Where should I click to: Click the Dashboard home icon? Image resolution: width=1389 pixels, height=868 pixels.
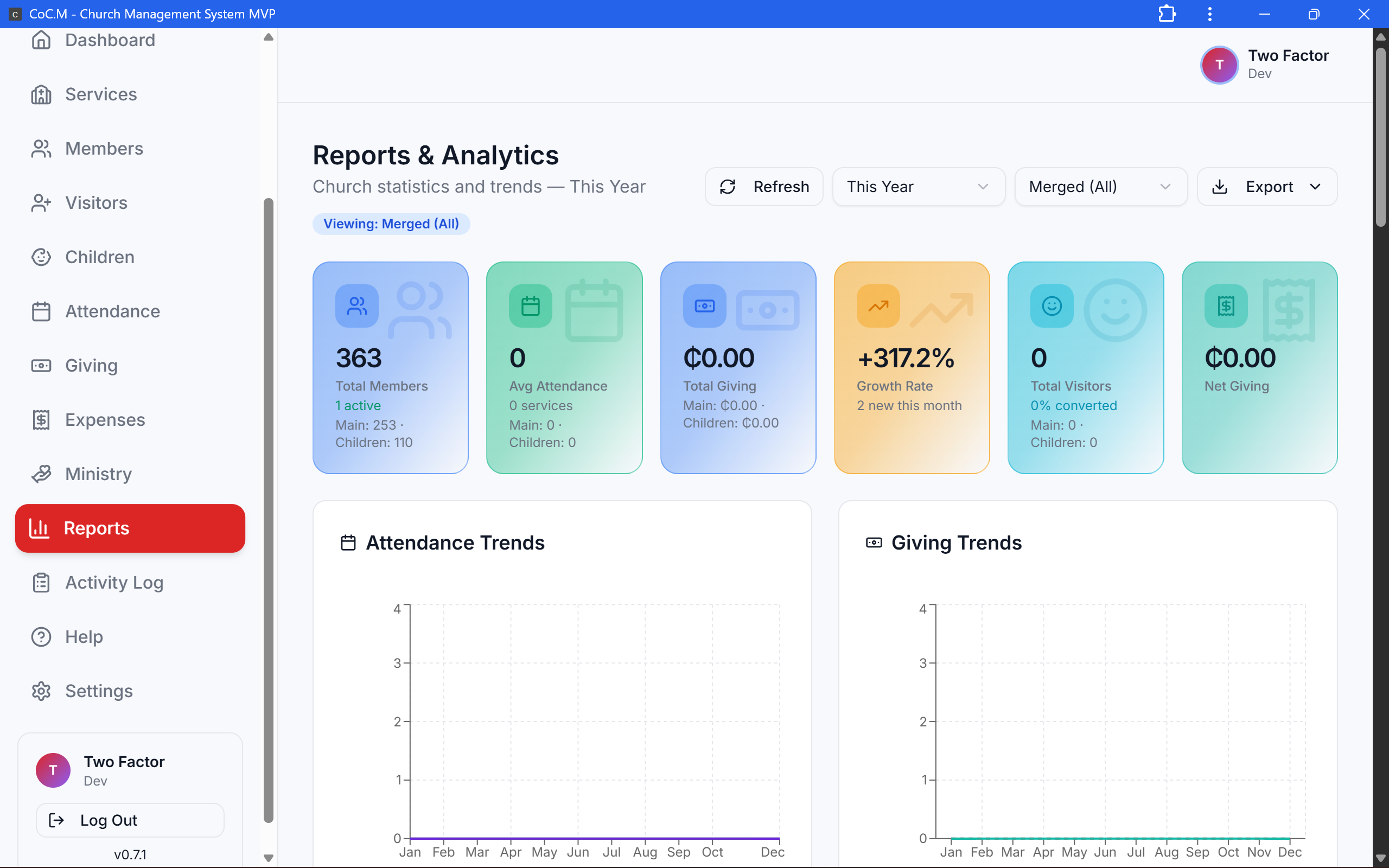click(x=41, y=40)
